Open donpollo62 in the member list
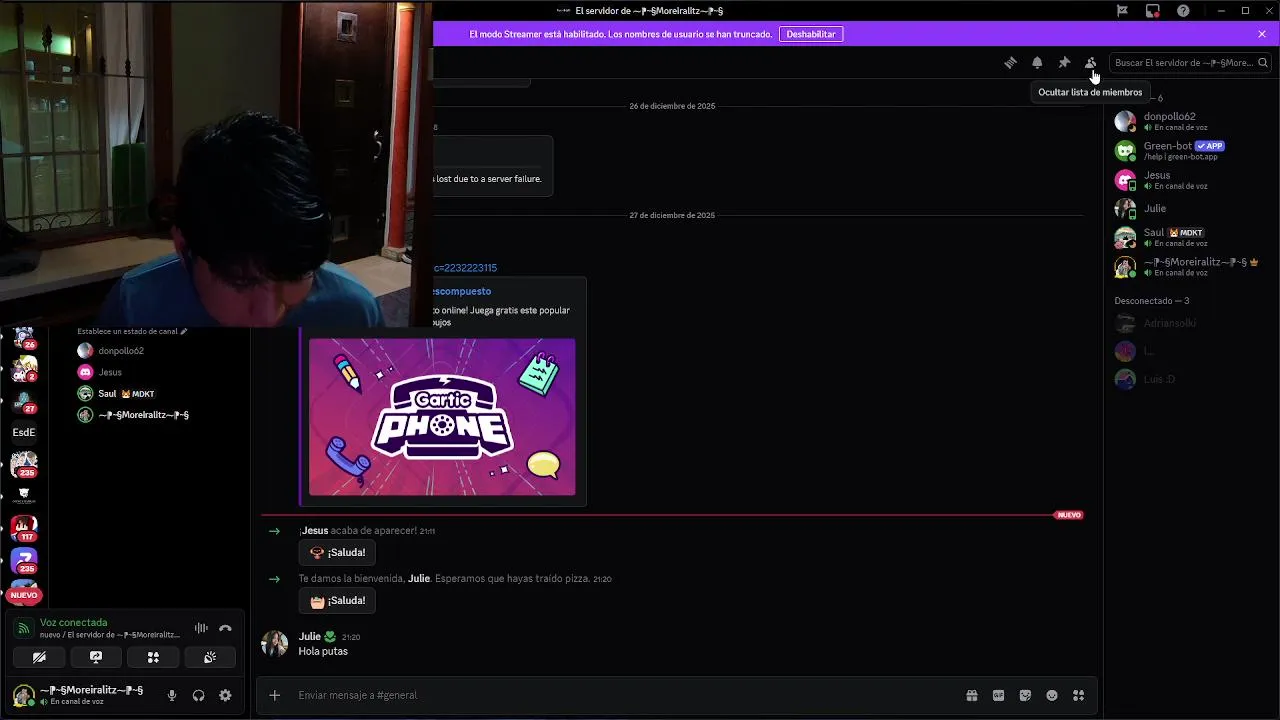The height and width of the screenshot is (720, 1280). 1190,122
